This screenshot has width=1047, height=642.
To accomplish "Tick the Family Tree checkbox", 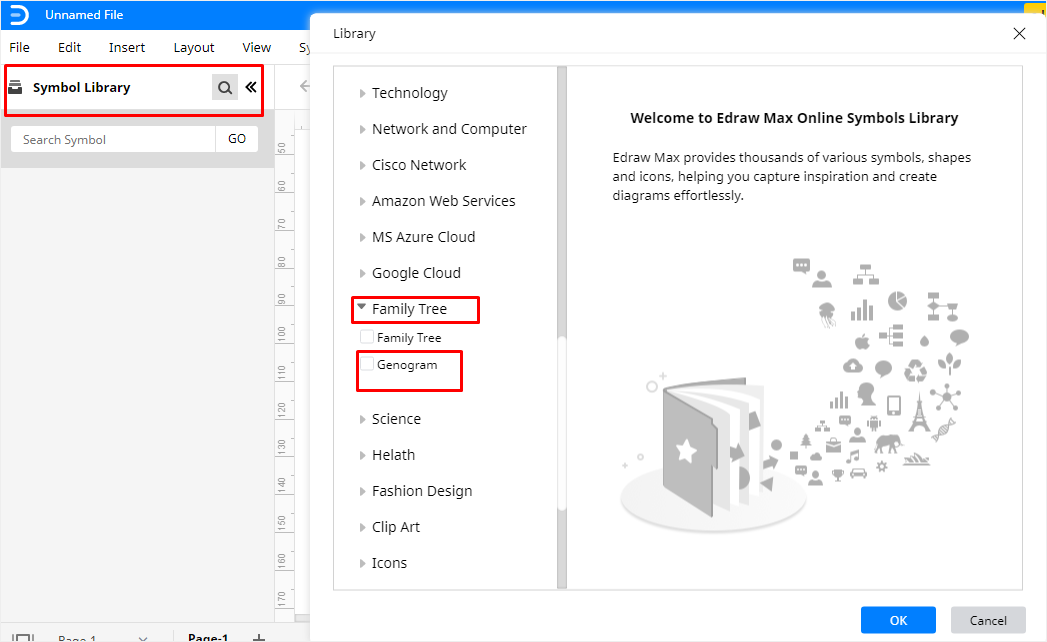I will tap(367, 337).
